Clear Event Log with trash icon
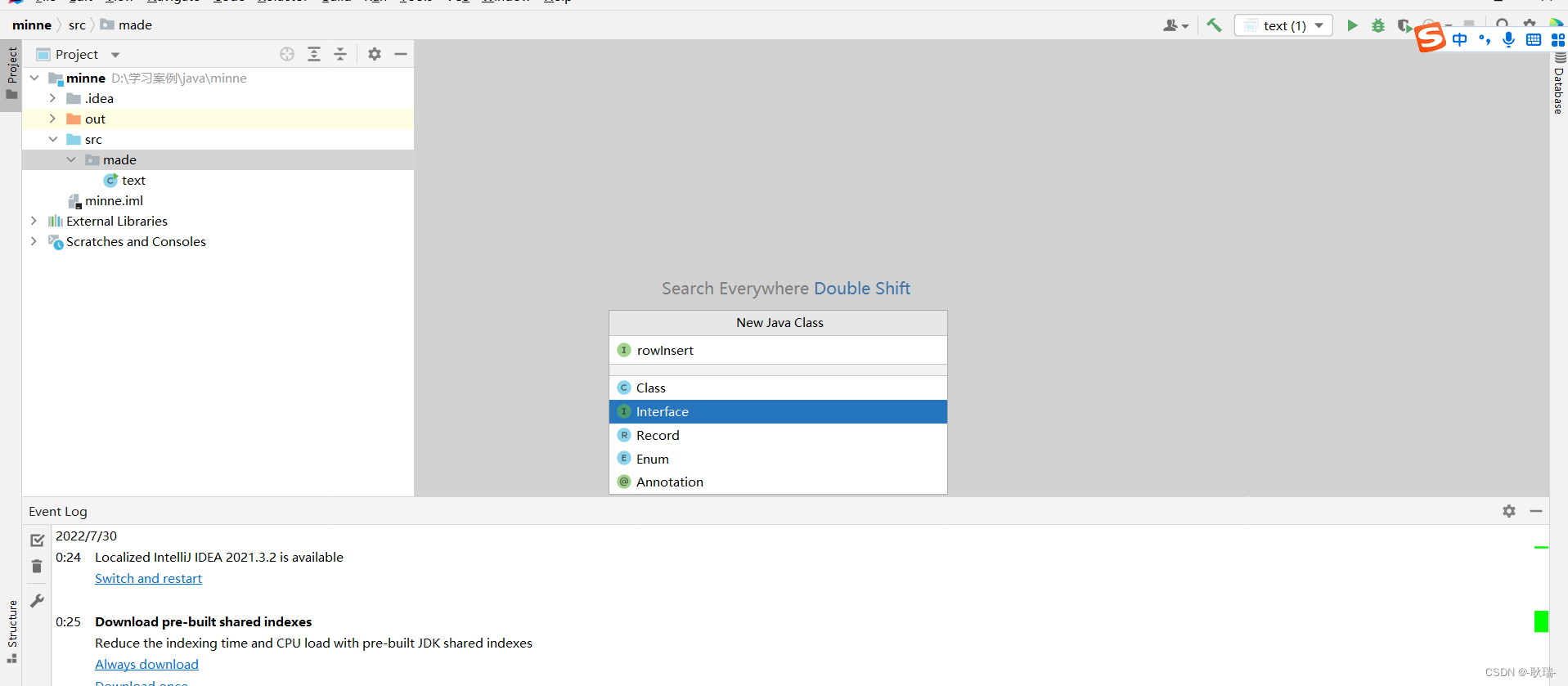Viewport: 1568px width, 686px height. [37, 566]
